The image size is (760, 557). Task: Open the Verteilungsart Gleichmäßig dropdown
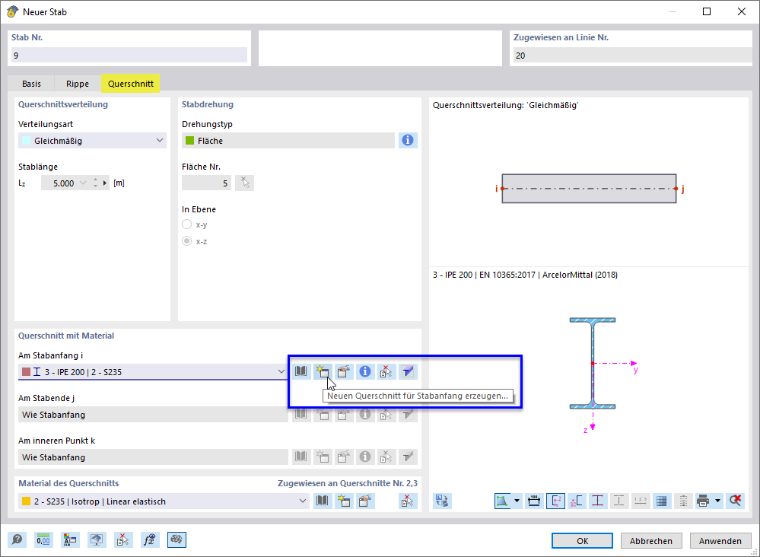pos(92,141)
